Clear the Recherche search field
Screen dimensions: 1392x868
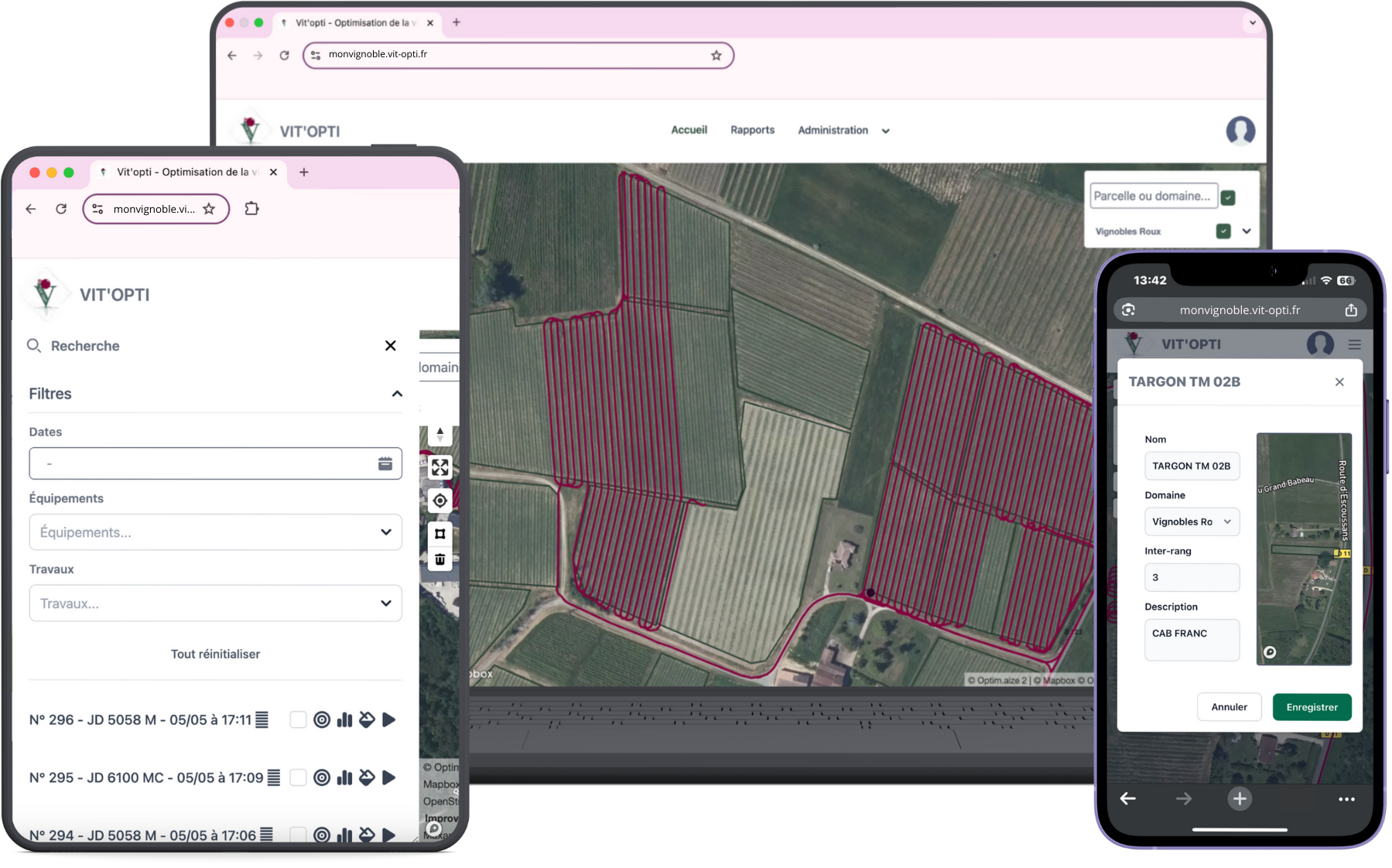(391, 346)
